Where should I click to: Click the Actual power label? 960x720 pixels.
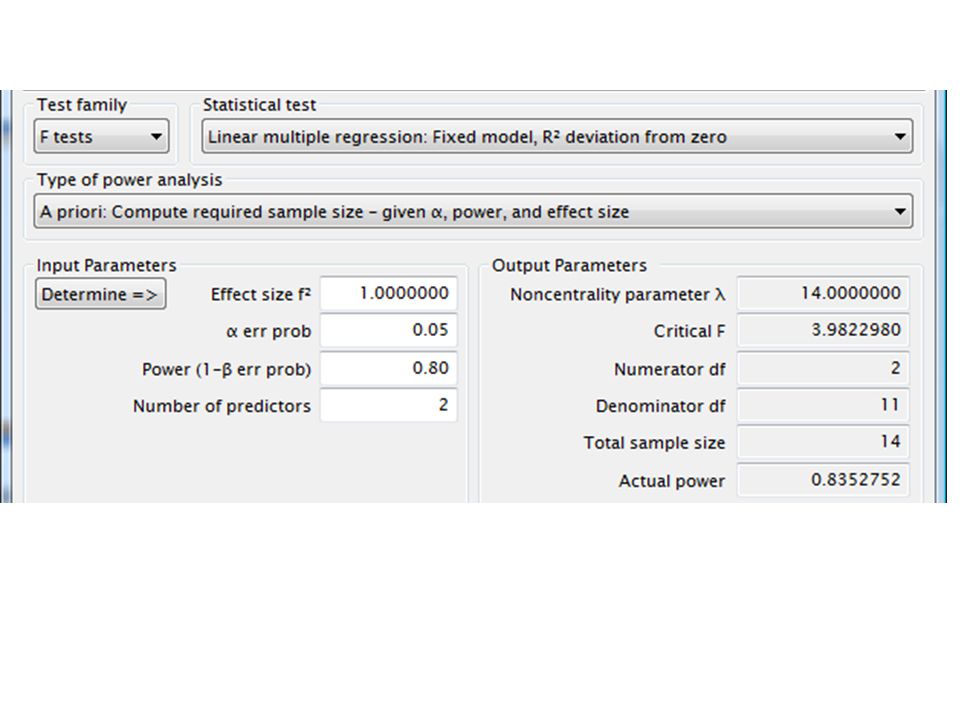pyautogui.click(x=672, y=481)
